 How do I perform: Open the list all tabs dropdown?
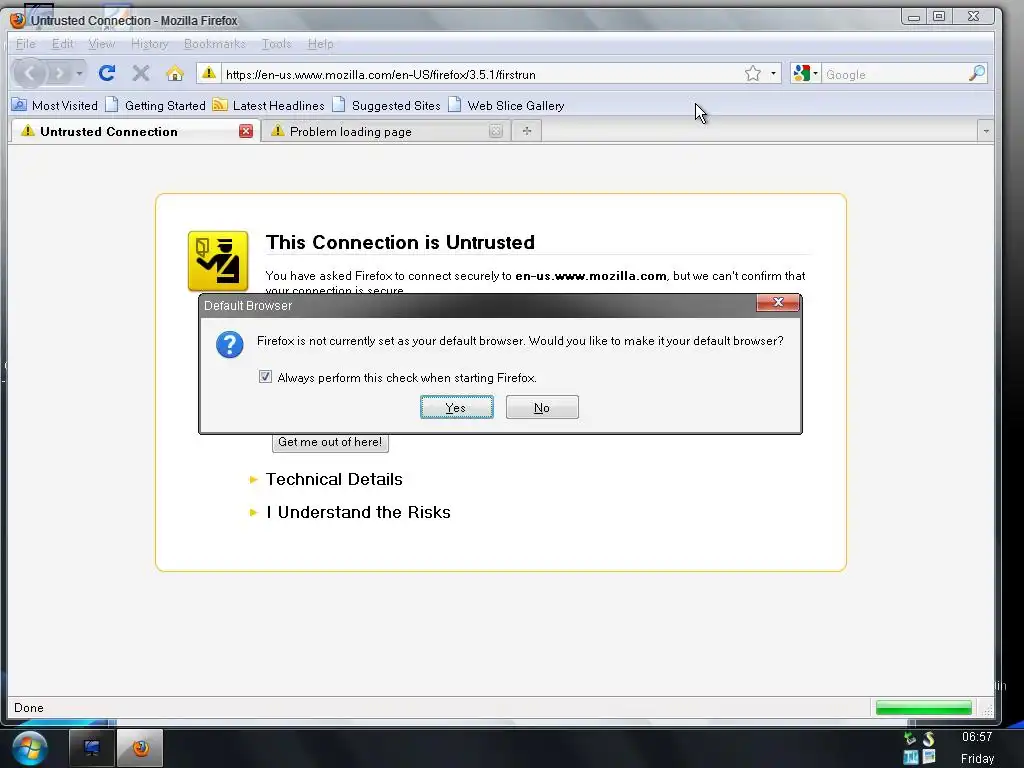click(x=985, y=131)
